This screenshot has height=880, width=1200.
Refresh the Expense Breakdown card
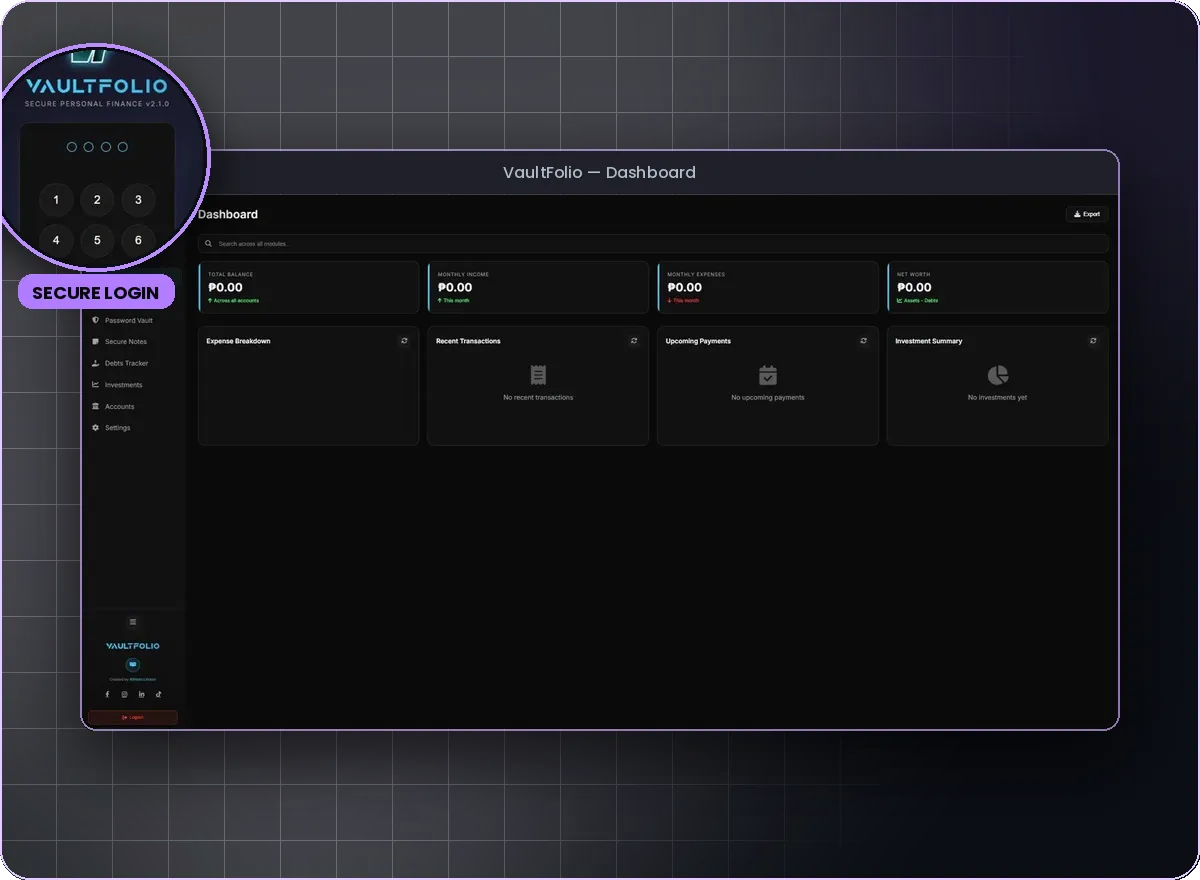click(x=404, y=341)
